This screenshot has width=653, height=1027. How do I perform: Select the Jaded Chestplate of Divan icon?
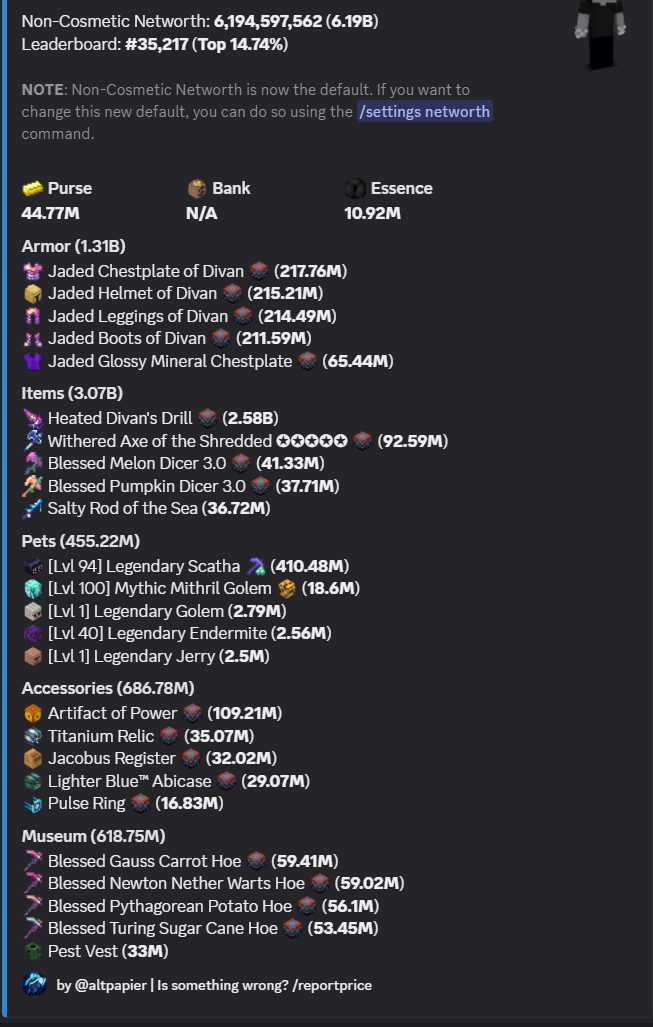[x=33, y=271]
